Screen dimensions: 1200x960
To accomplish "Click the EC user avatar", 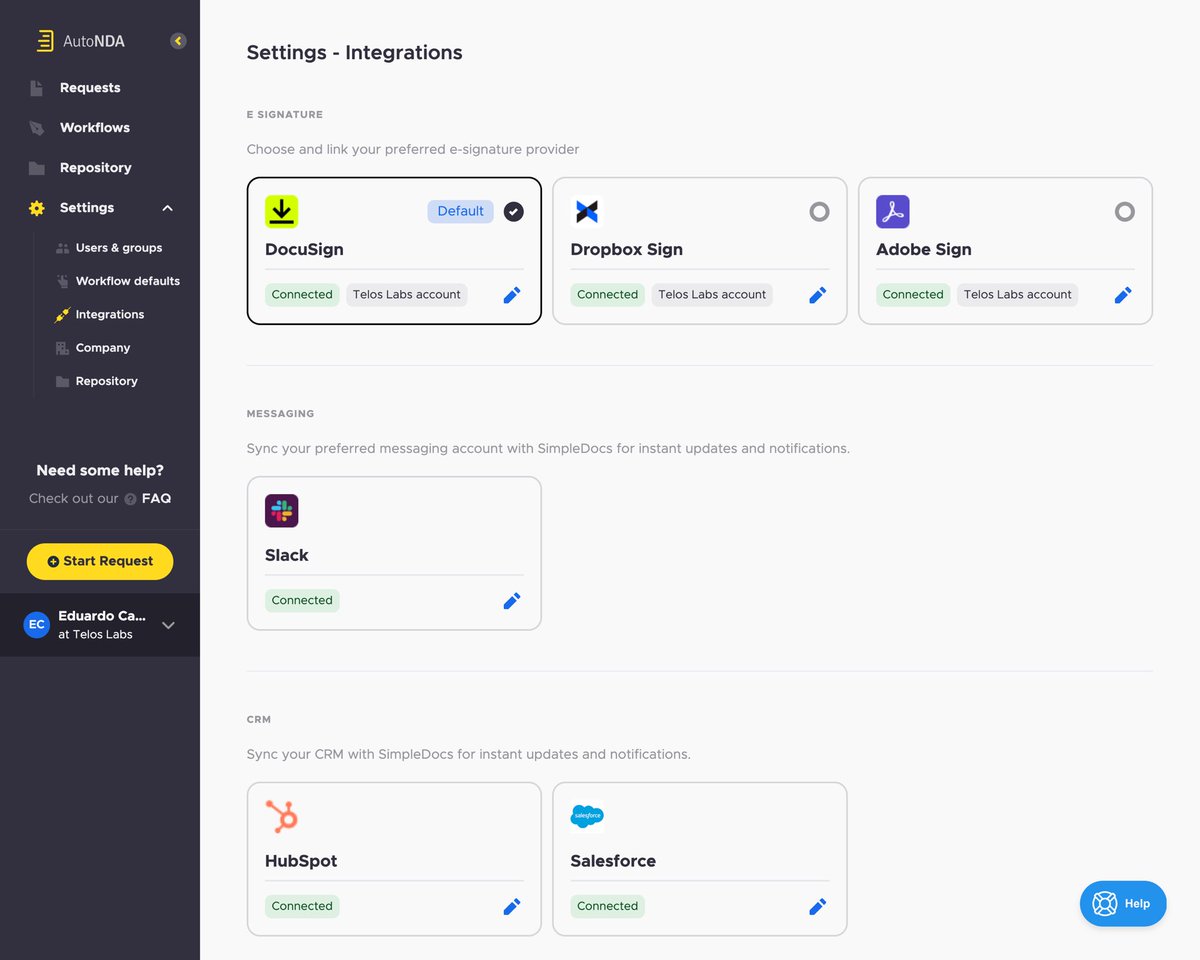I will click(37, 625).
